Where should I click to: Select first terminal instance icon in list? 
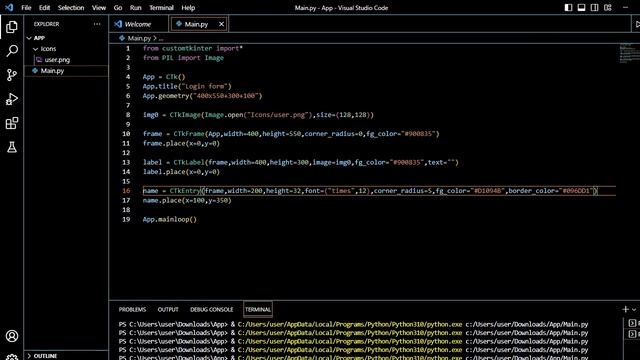coord(632,323)
